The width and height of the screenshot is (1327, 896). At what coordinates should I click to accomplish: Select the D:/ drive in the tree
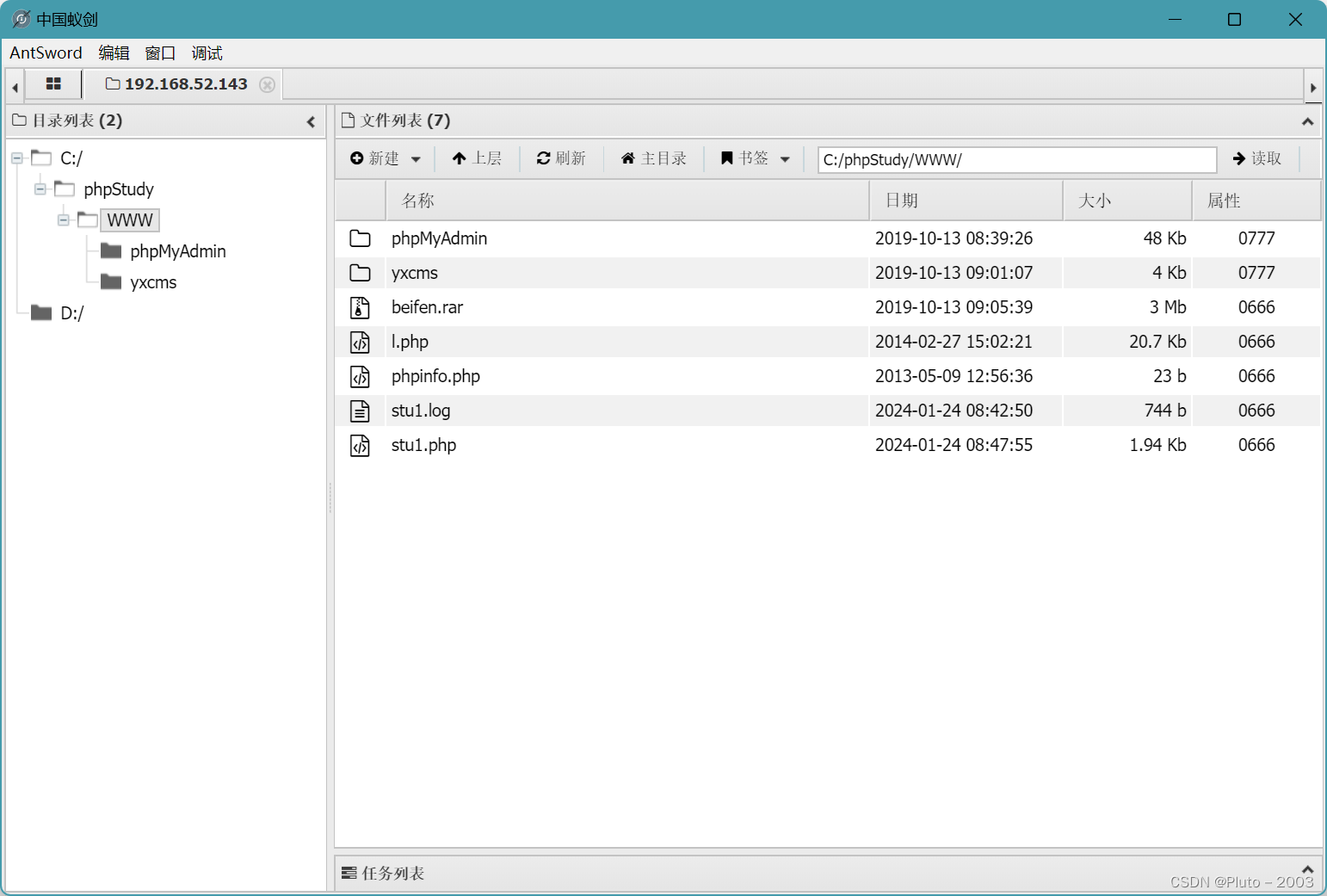(72, 313)
